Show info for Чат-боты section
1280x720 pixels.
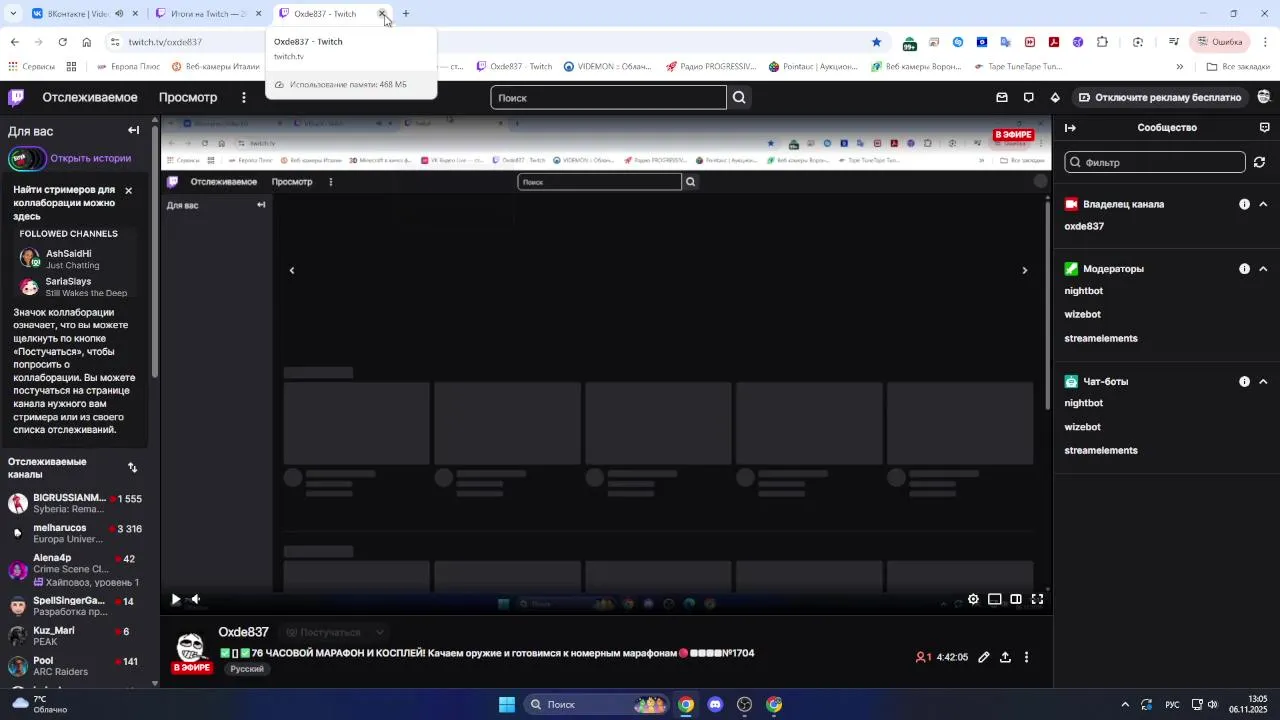[x=1244, y=382]
